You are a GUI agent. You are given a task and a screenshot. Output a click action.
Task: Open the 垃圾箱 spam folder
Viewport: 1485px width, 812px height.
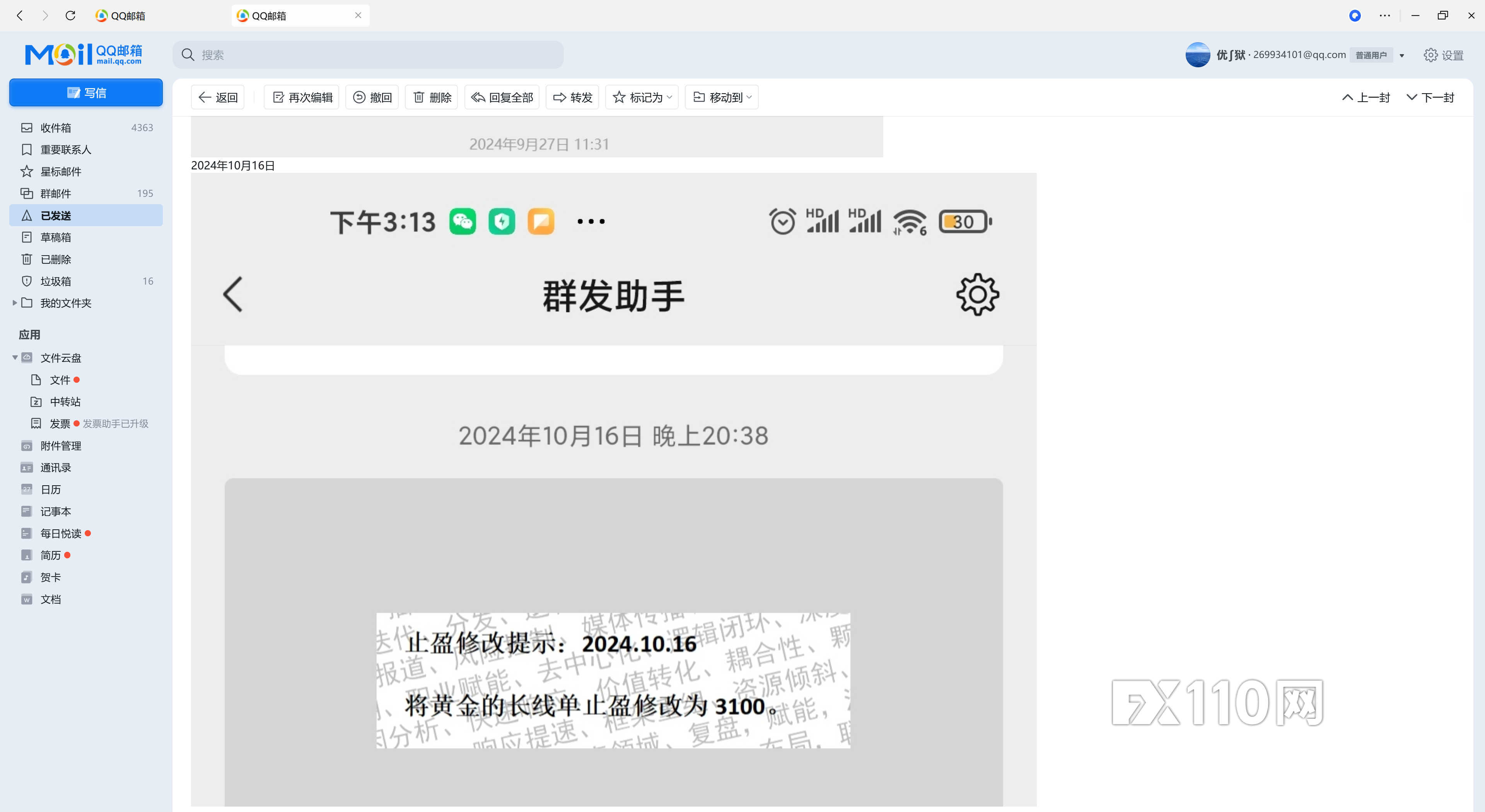point(86,281)
